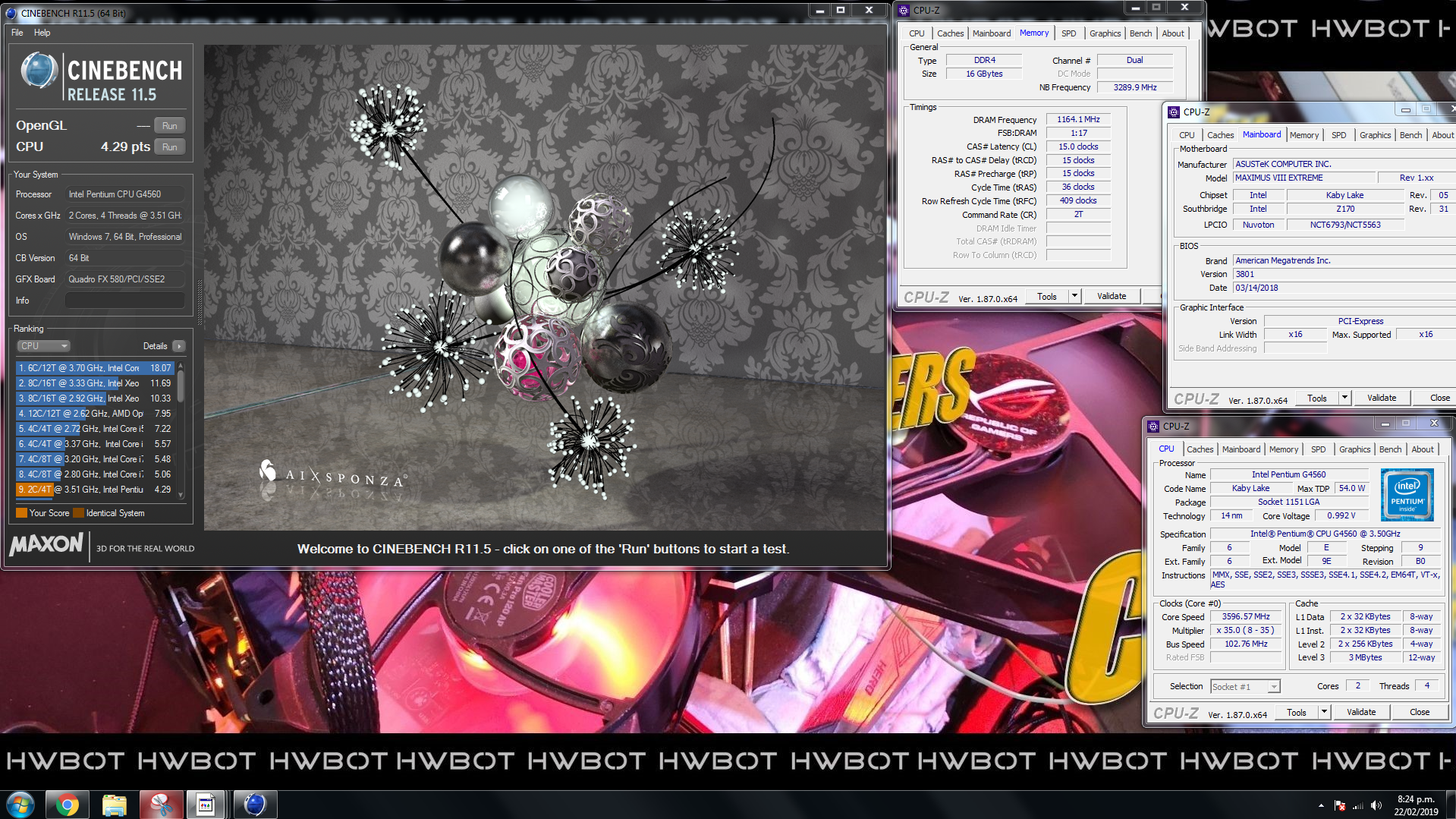
Task: Click the BIOS Version value 3801
Action: [1344, 275]
